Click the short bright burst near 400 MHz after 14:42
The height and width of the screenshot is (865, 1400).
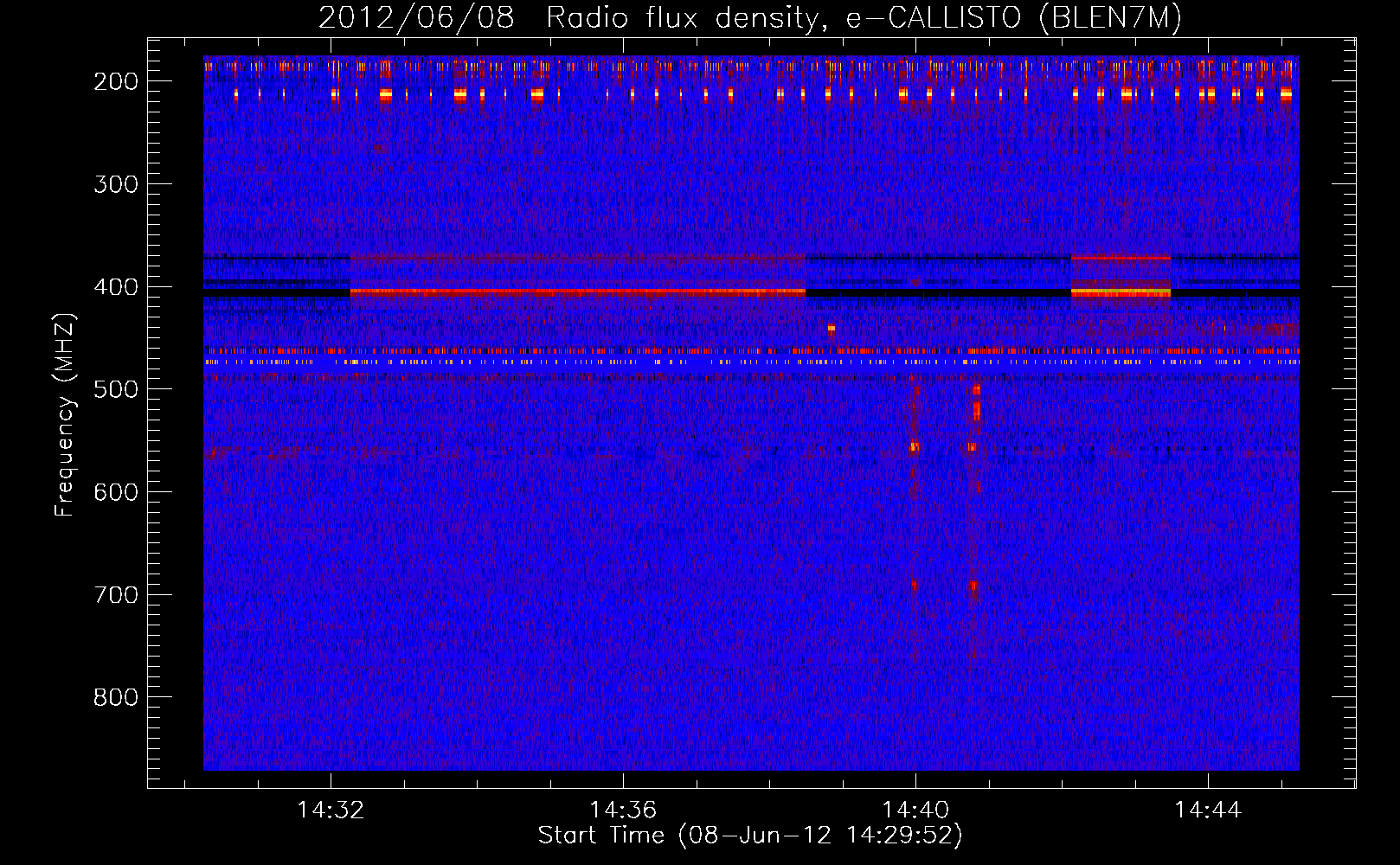pyautogui.click(x=1121, y=293)
